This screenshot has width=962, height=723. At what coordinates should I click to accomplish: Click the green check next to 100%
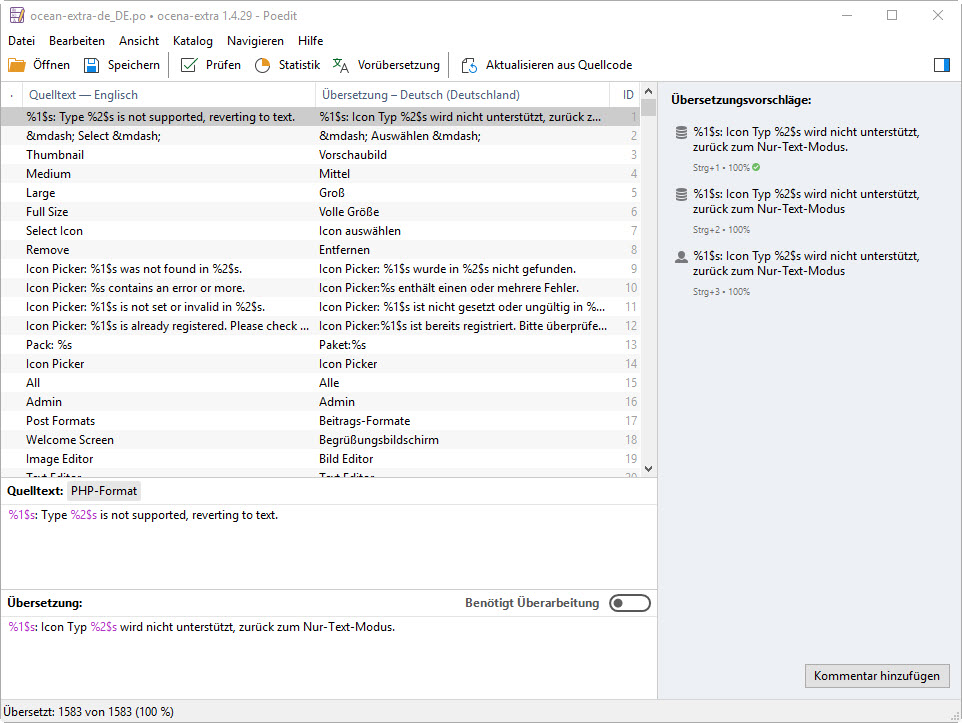(756, 167)
